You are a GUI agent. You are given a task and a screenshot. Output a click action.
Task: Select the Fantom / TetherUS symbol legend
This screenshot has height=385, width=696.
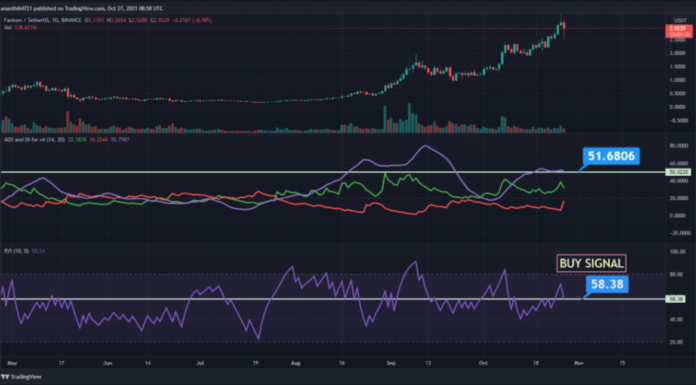click(x=43, y=20)
